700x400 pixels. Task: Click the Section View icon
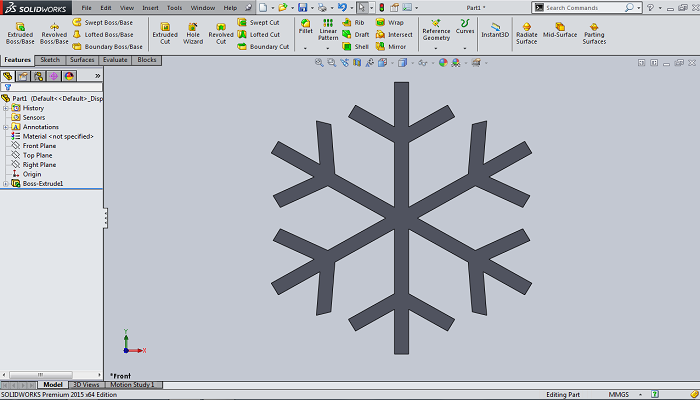[357, 63]
